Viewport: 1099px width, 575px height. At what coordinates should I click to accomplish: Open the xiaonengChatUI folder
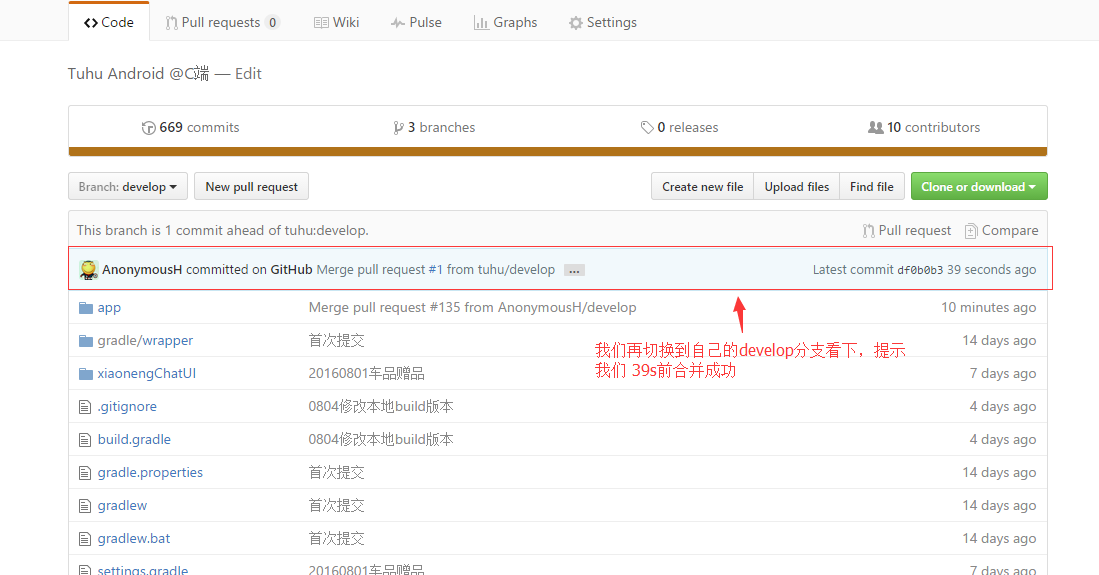point(146,374)
